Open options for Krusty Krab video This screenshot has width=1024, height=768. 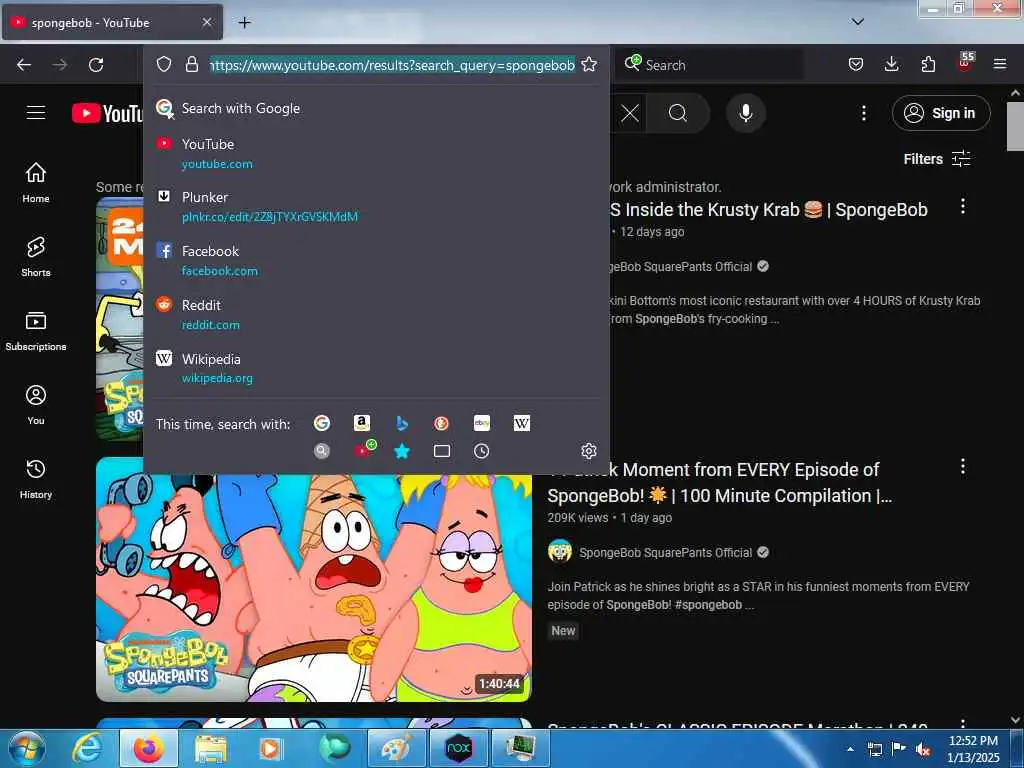963,206
